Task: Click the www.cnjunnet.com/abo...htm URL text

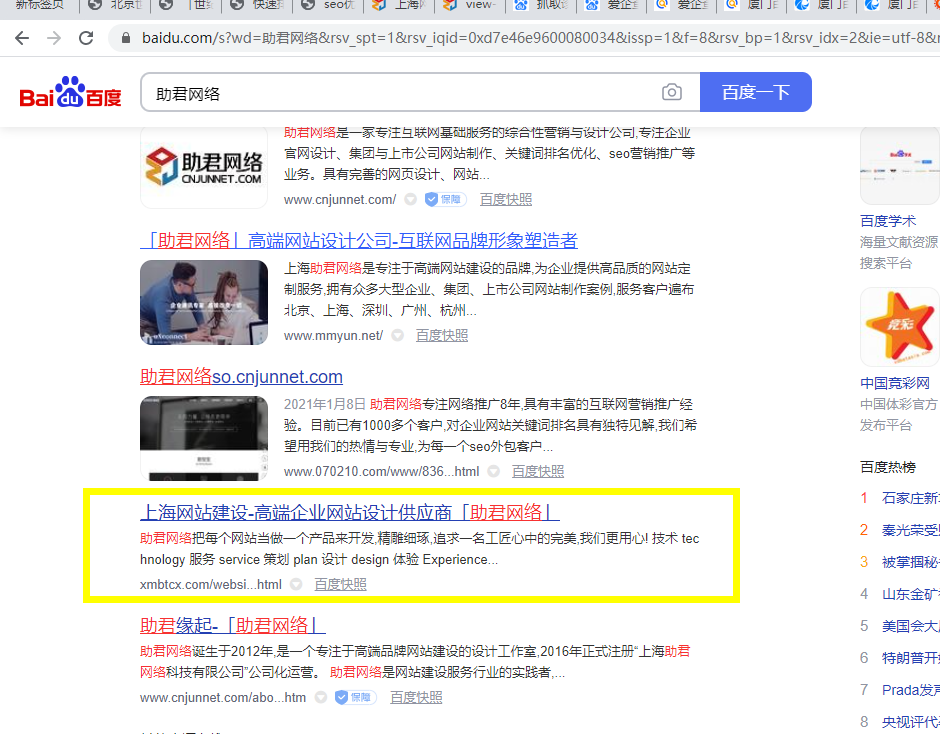Action: click(223, 698)
